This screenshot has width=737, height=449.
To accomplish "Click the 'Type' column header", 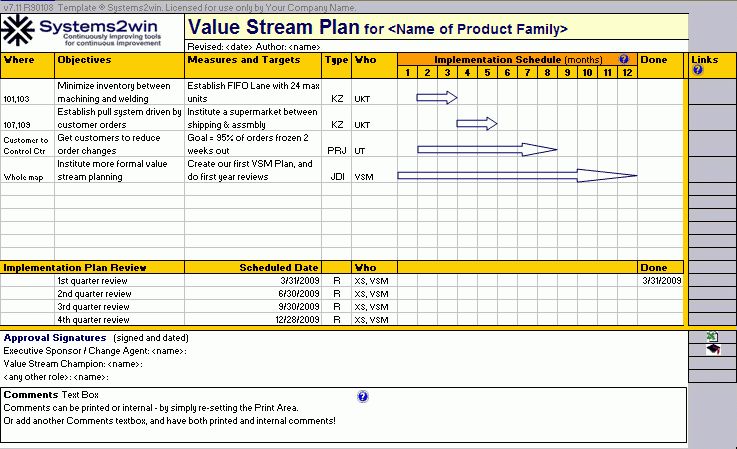I will [336, 65].
